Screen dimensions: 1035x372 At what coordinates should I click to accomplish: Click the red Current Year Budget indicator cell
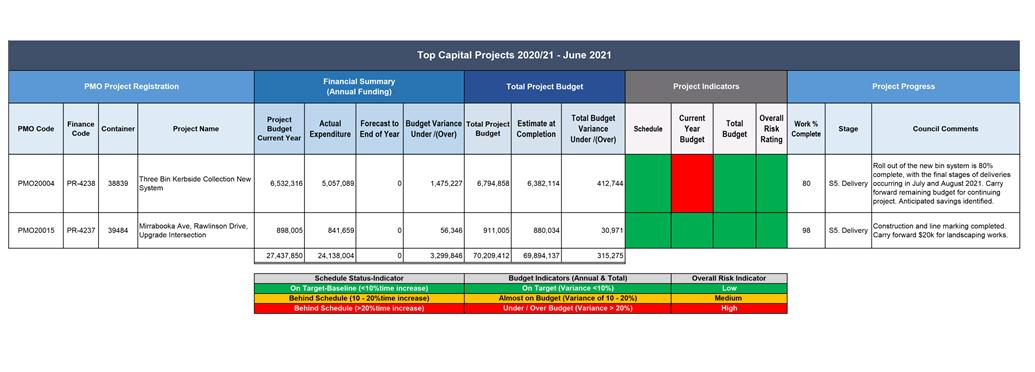click(692, 183)
